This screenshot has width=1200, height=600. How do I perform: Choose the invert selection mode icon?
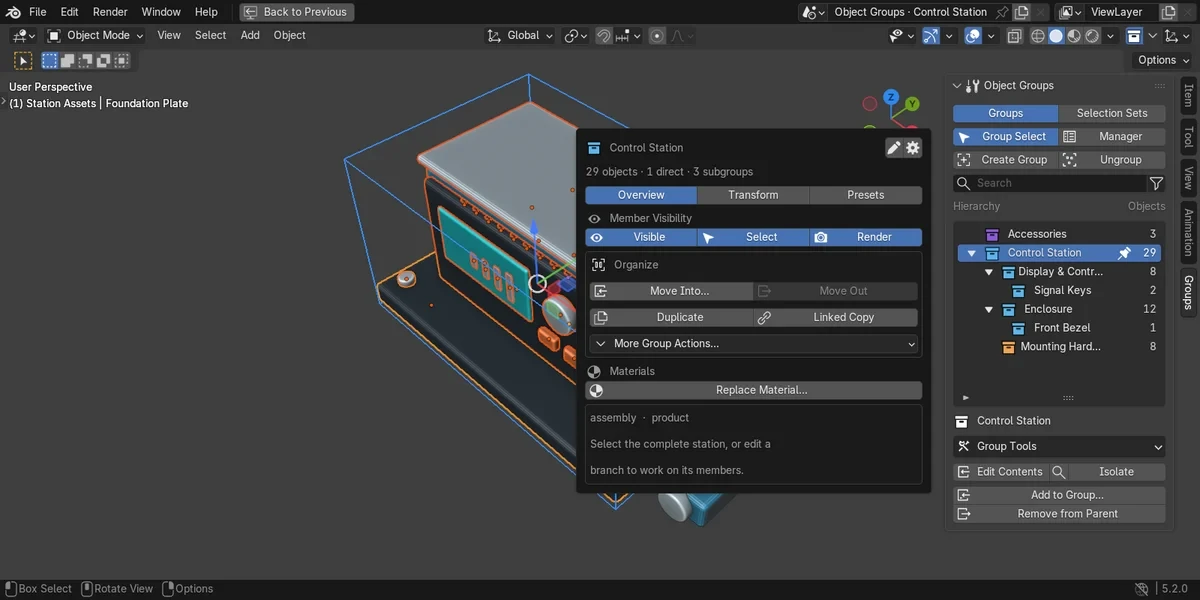[104, 61]
